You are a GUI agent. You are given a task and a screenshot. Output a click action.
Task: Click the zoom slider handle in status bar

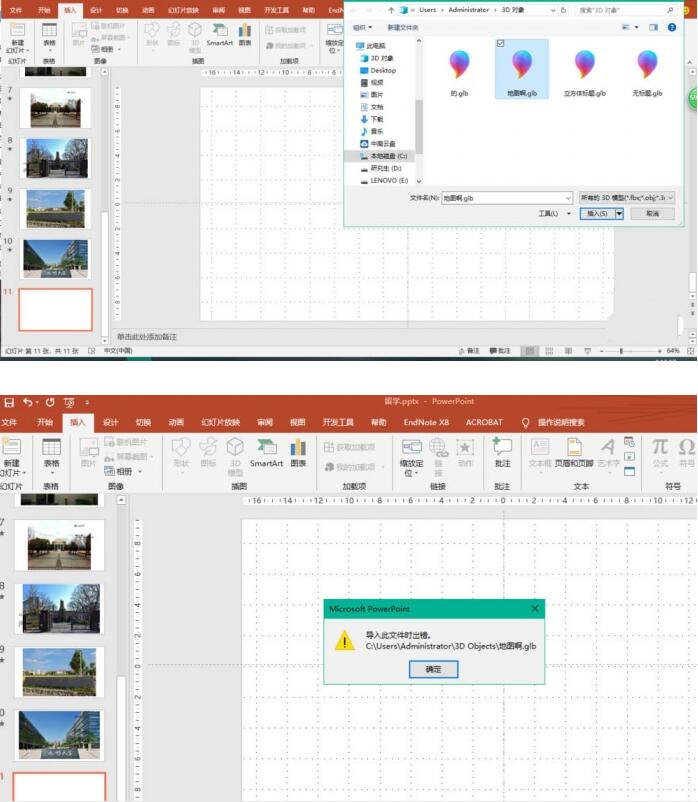621,351
